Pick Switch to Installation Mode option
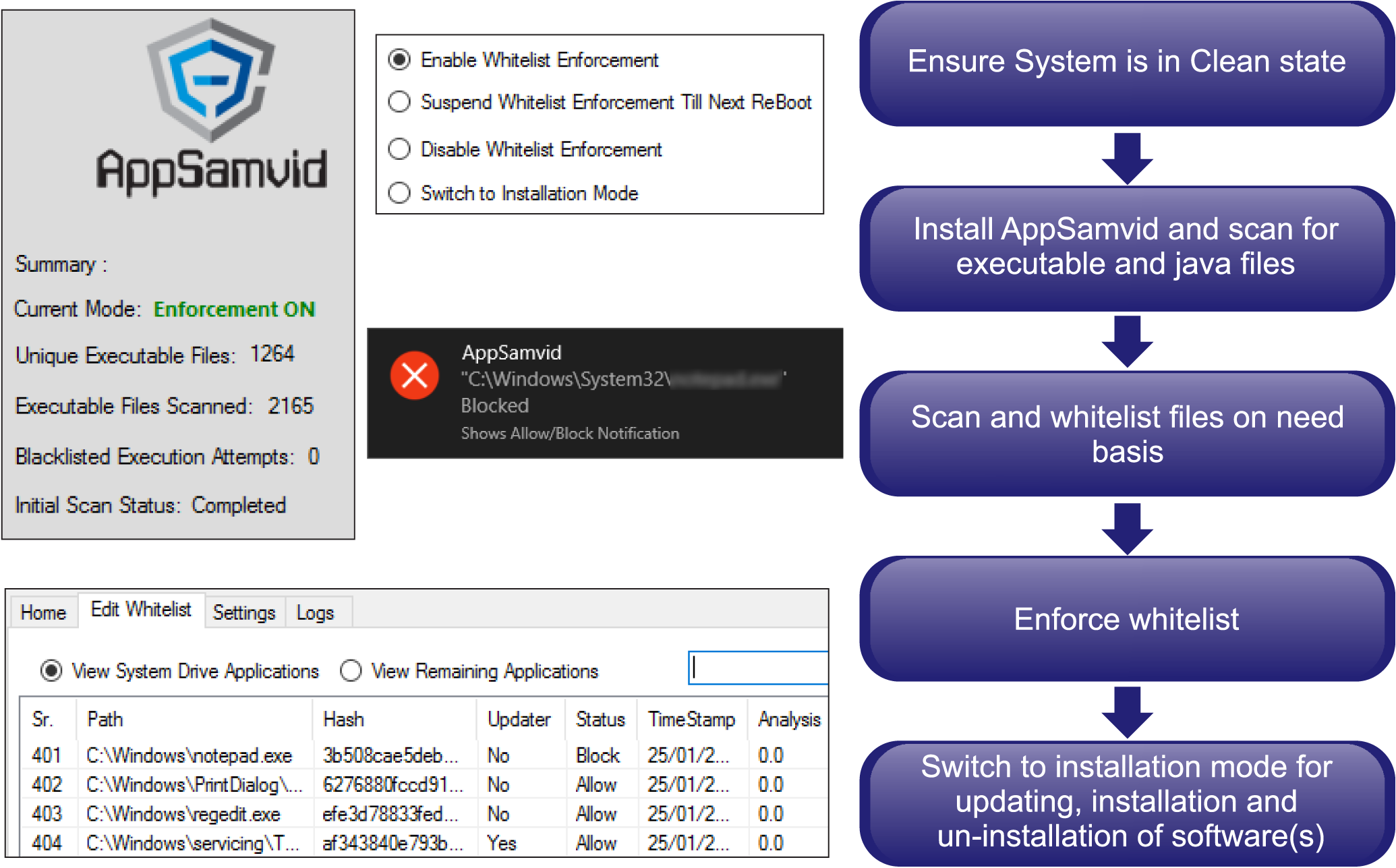This screenshot has height=868, width=1396. point(399,194)
